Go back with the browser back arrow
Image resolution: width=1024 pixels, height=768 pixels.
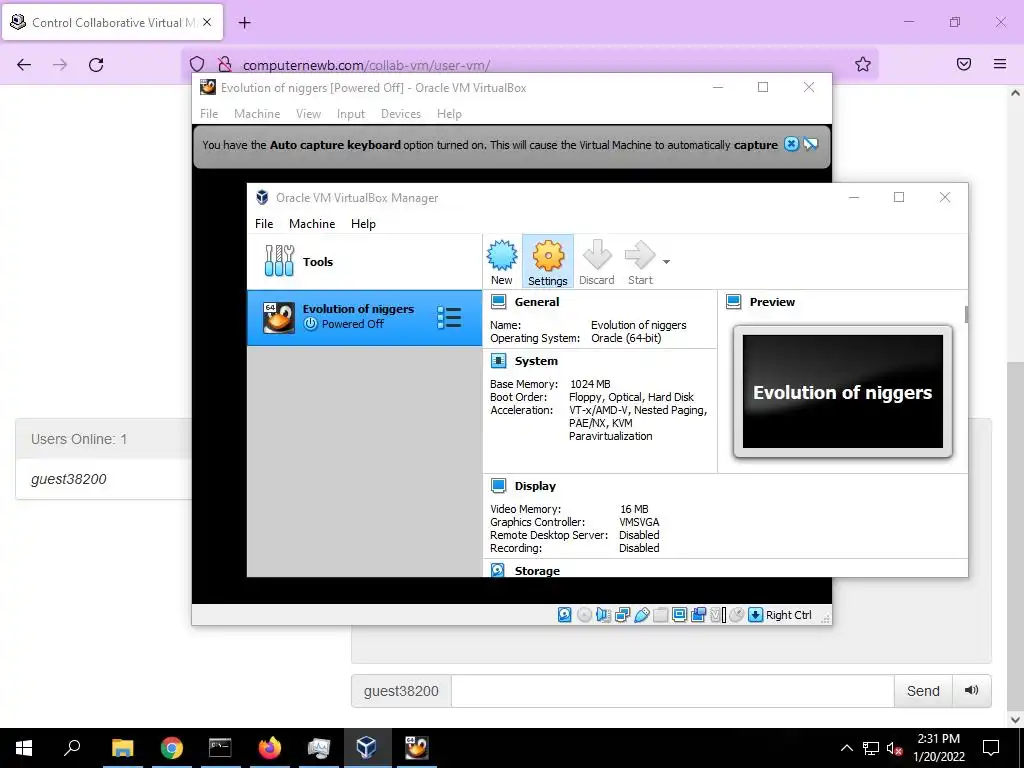pyautogui.click(x=24, y=64)
